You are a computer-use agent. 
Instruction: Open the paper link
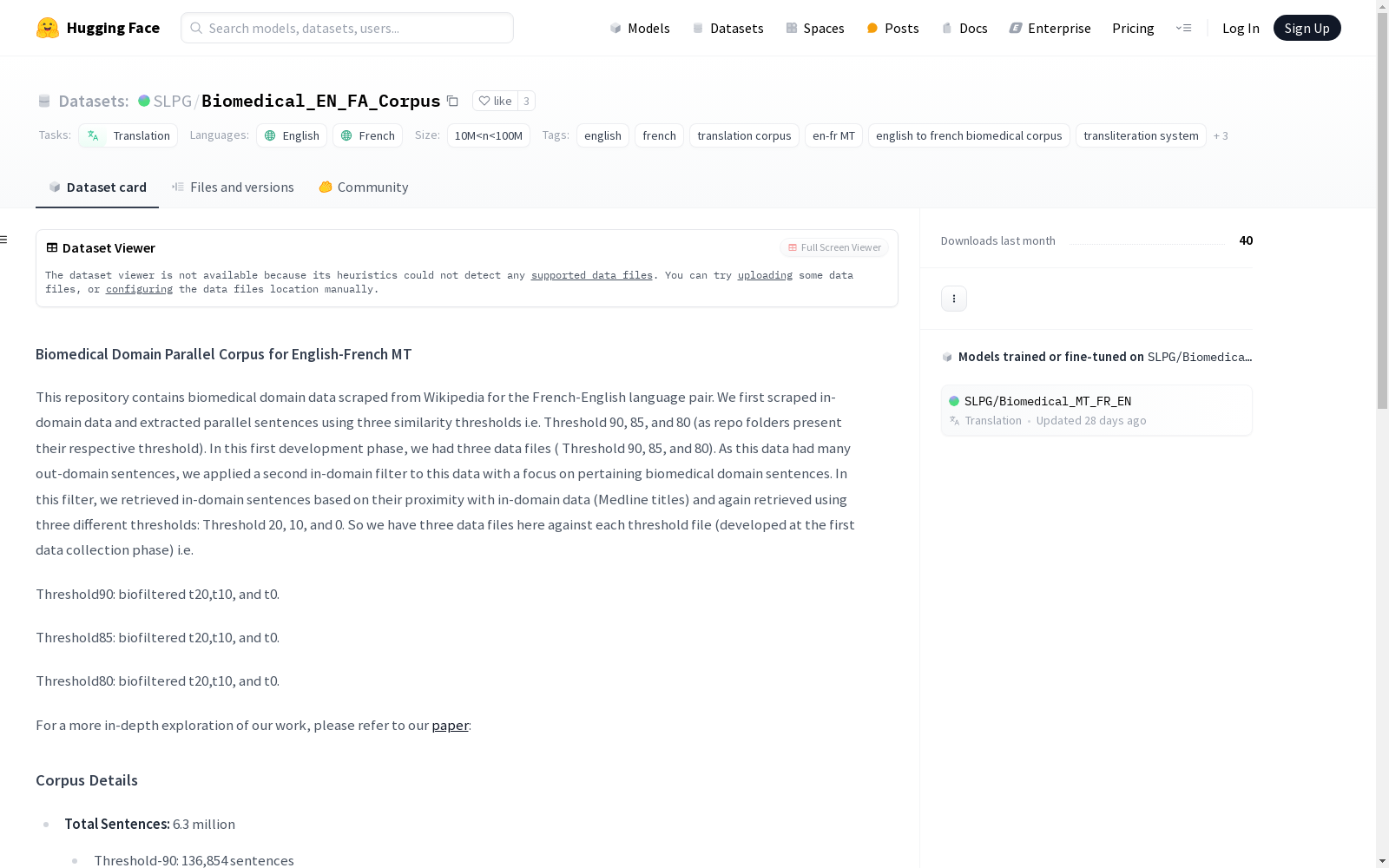coord(450,726)
